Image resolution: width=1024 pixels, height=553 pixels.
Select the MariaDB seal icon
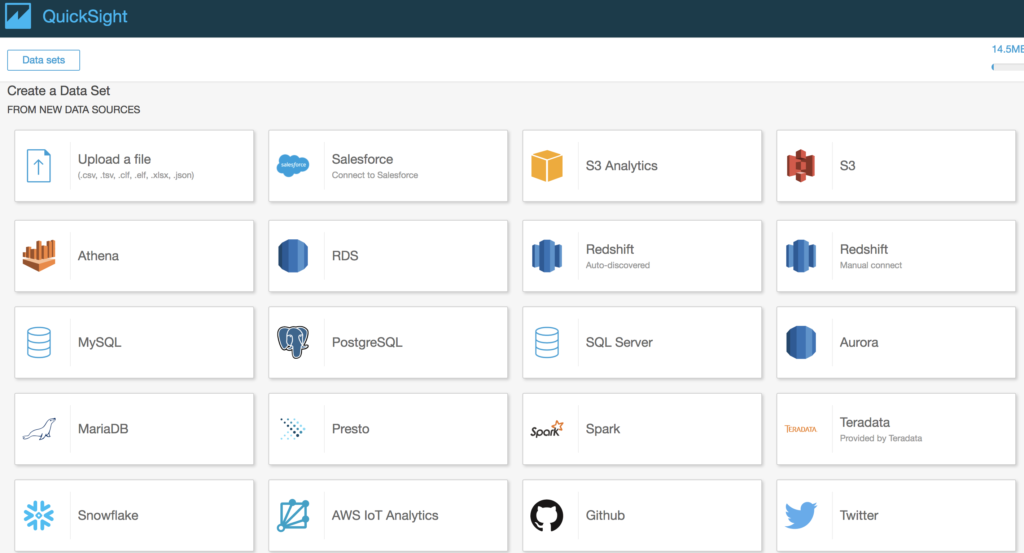(x=39, y=429)
